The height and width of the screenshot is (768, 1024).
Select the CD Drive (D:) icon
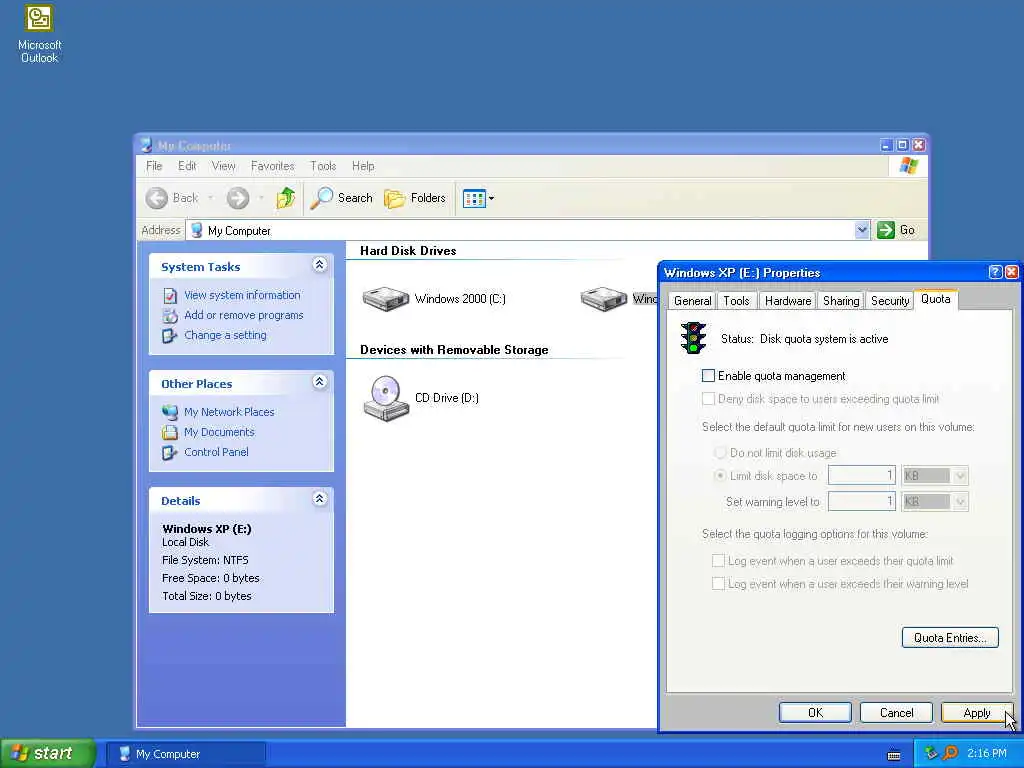(386, 398)
